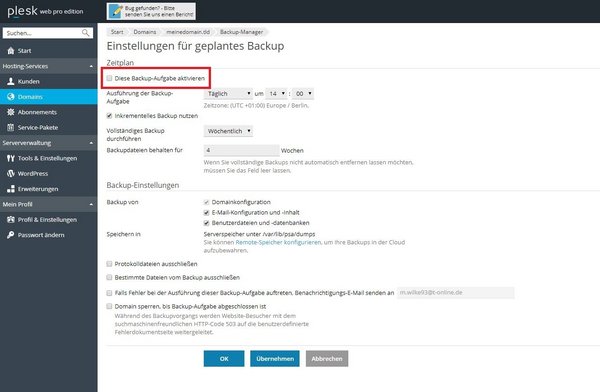600x392 pixels.
Task: Click the OK button
Action: (x=224, y=359)
